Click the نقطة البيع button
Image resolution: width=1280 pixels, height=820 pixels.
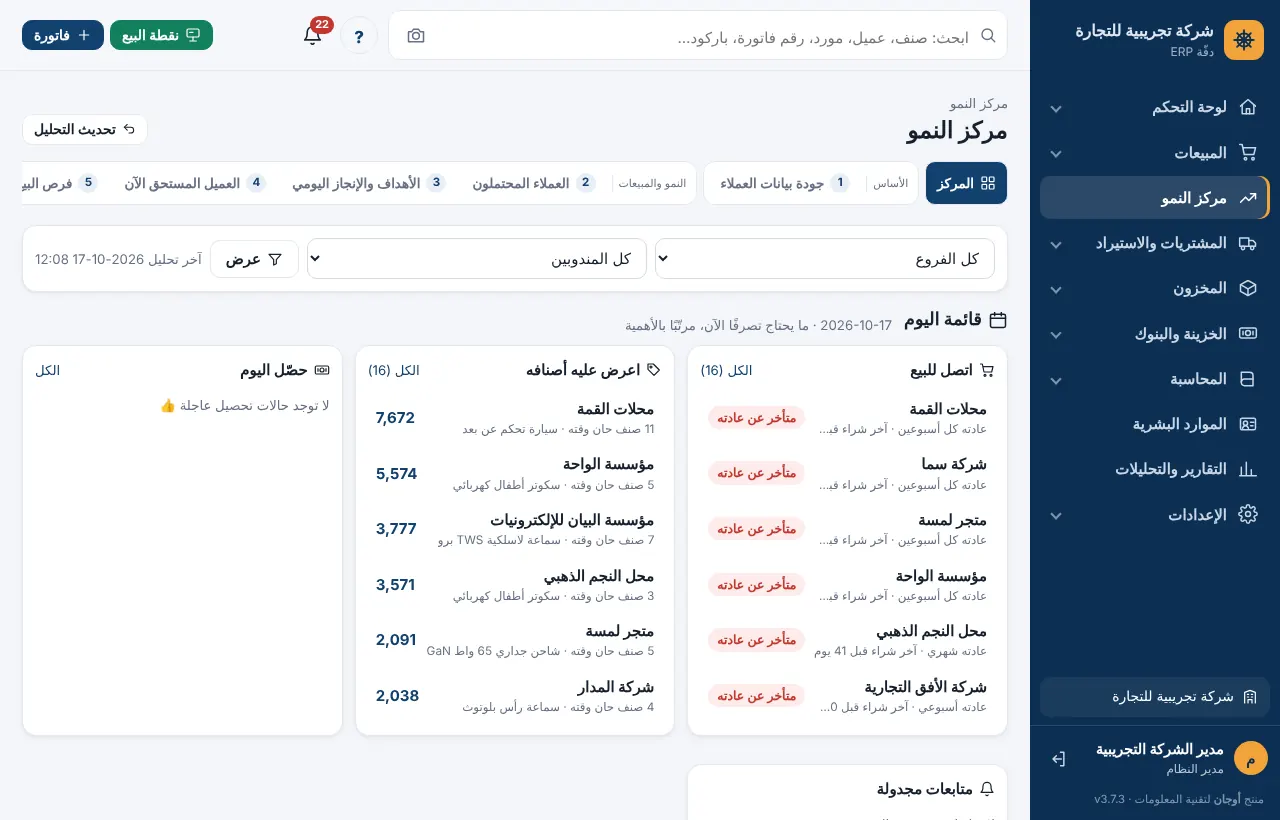click(161, 35)
